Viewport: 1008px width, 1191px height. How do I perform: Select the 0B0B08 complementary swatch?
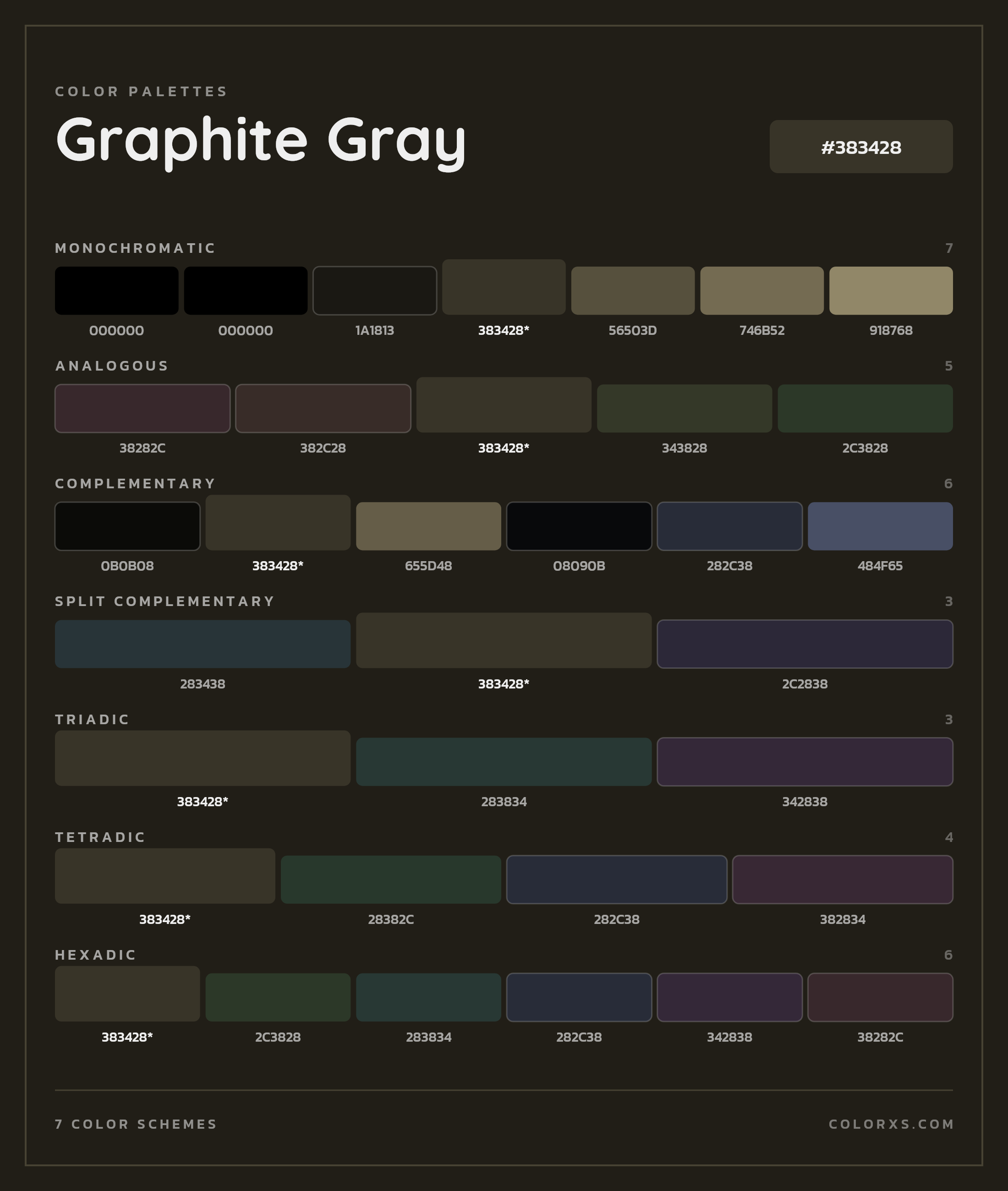127,526
